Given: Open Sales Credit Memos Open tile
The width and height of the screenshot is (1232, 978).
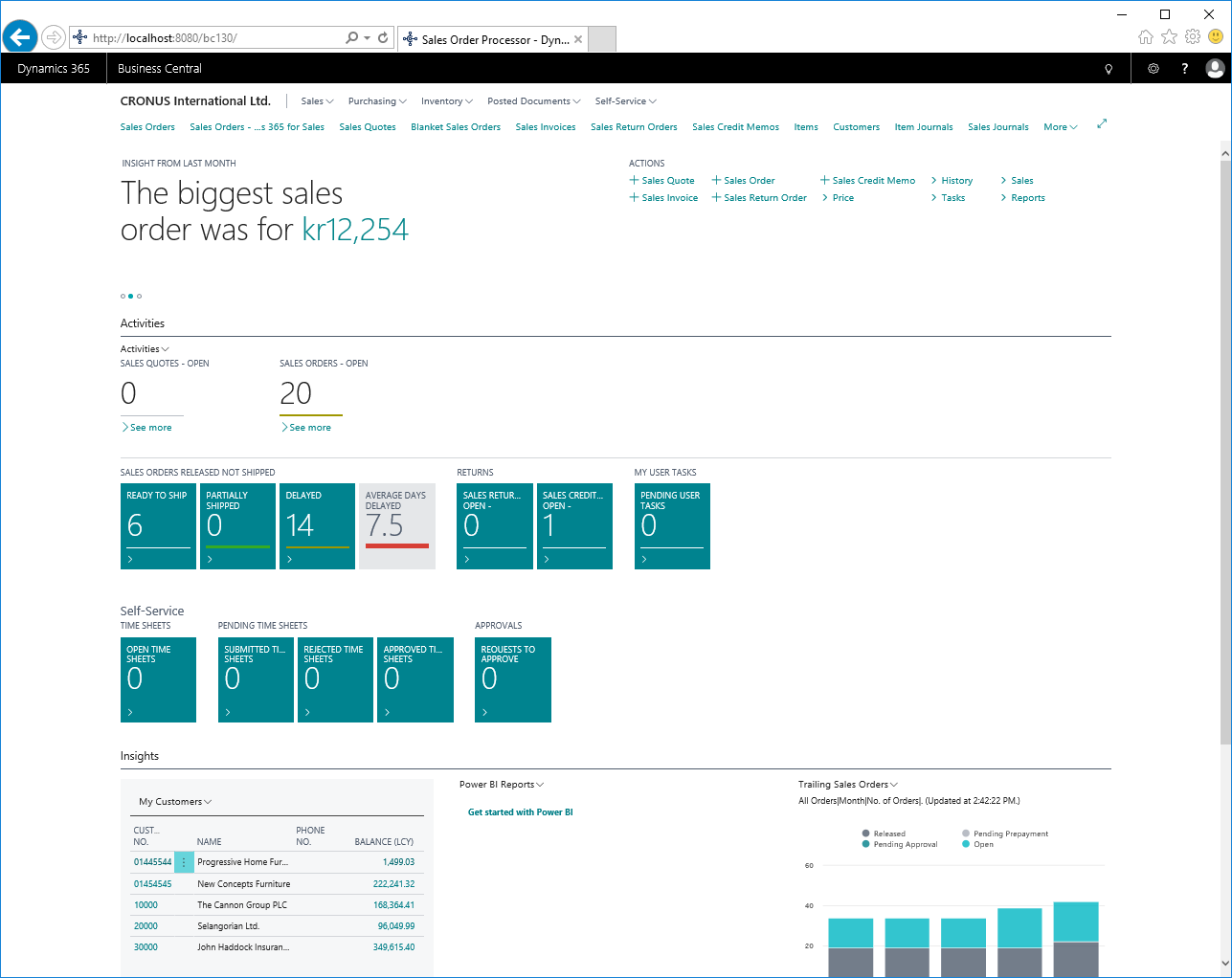Looking at the screenshot, I should (x=574, y=526).
